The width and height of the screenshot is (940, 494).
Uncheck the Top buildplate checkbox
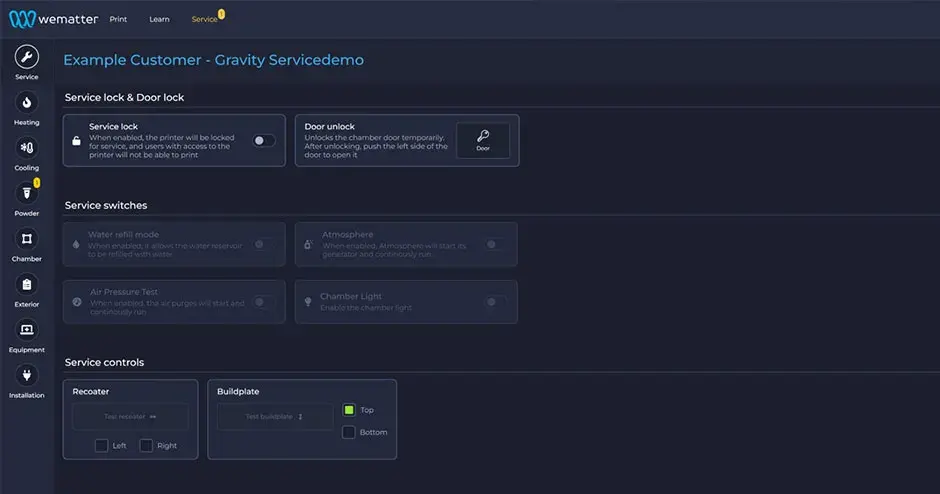[349, 410]
